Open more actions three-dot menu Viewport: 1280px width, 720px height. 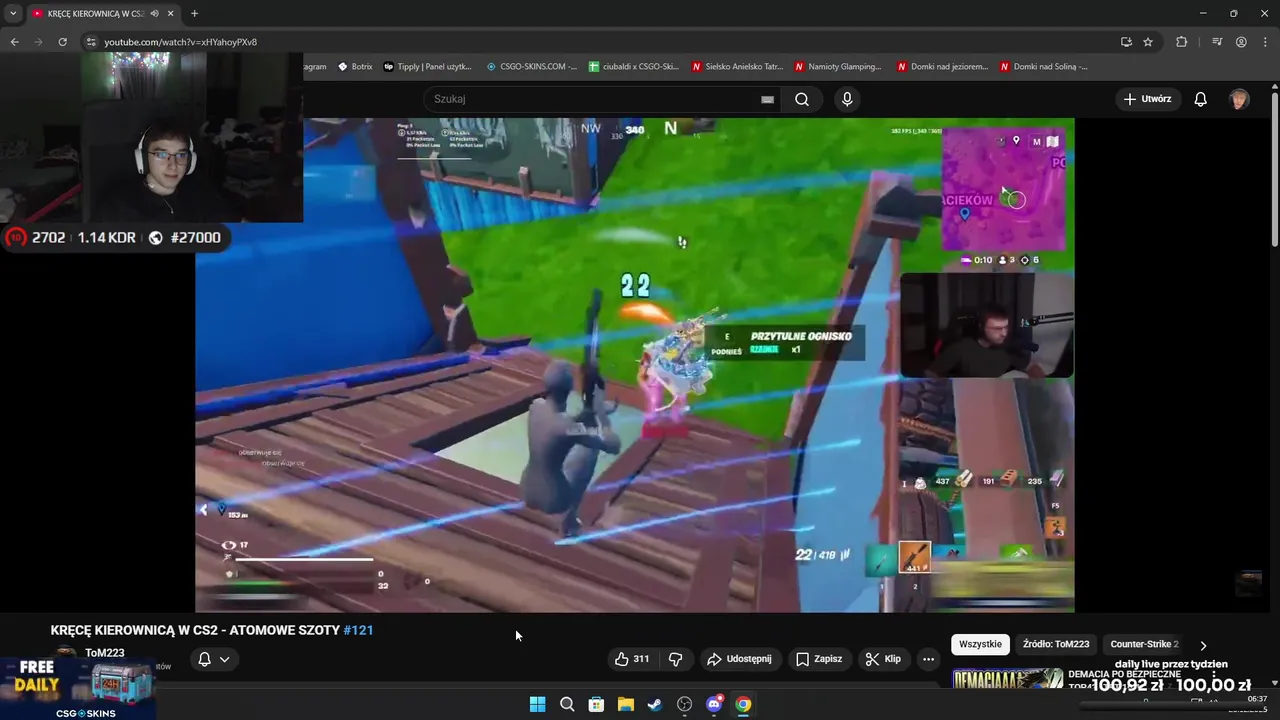pyautogui.click(x=928, y=659)
